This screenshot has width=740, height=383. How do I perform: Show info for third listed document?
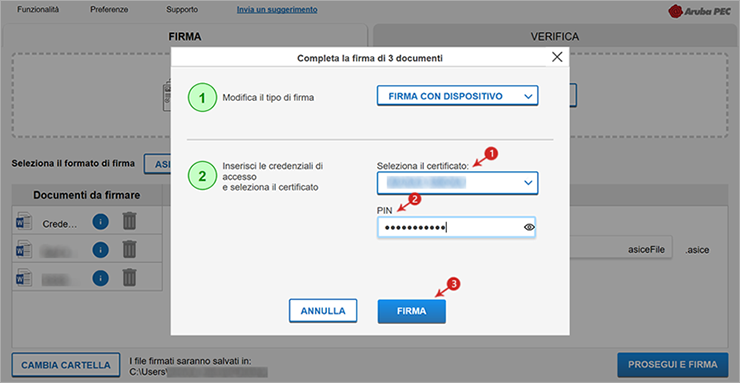(x=101, y=278)
